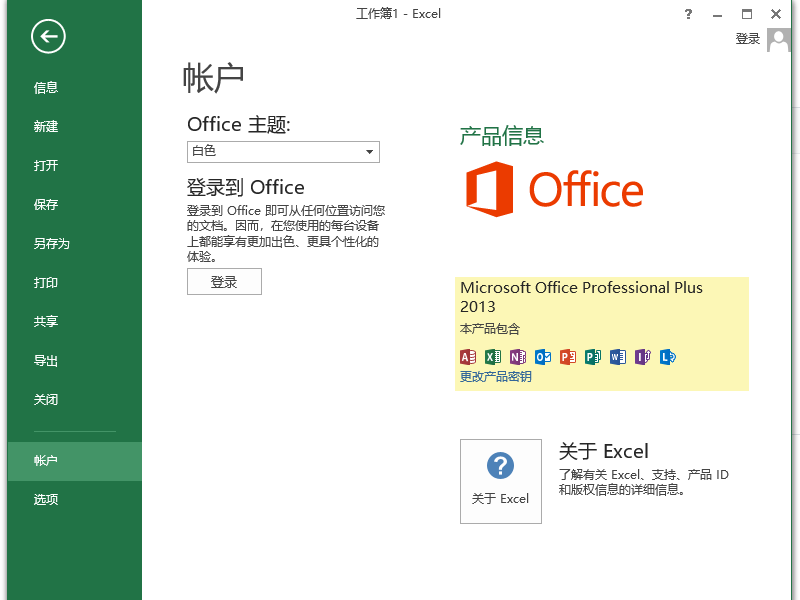
Task: Maximize the Excel window
Action: point(746,14)
